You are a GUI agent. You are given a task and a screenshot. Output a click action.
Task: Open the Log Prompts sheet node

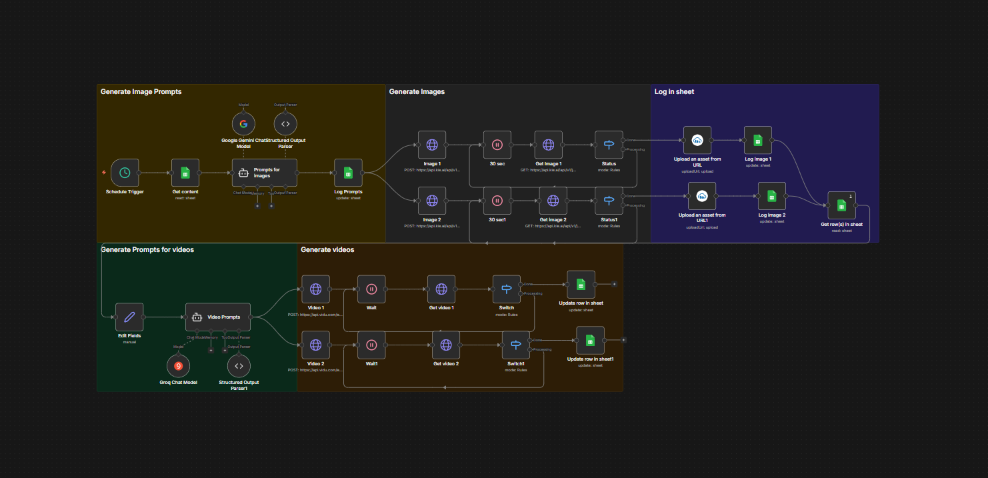coord(348,173)
